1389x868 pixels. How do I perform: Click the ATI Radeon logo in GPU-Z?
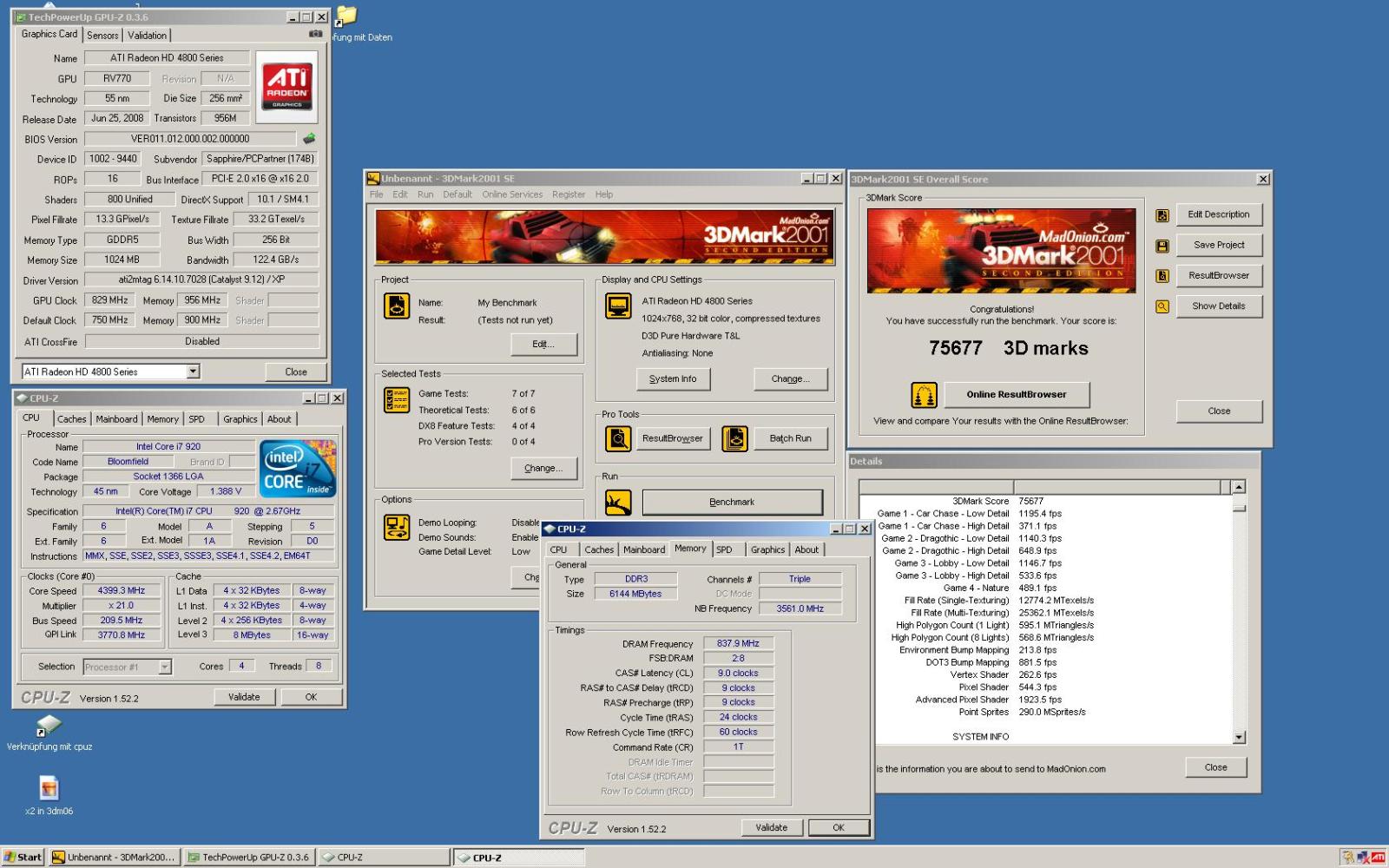287,86
